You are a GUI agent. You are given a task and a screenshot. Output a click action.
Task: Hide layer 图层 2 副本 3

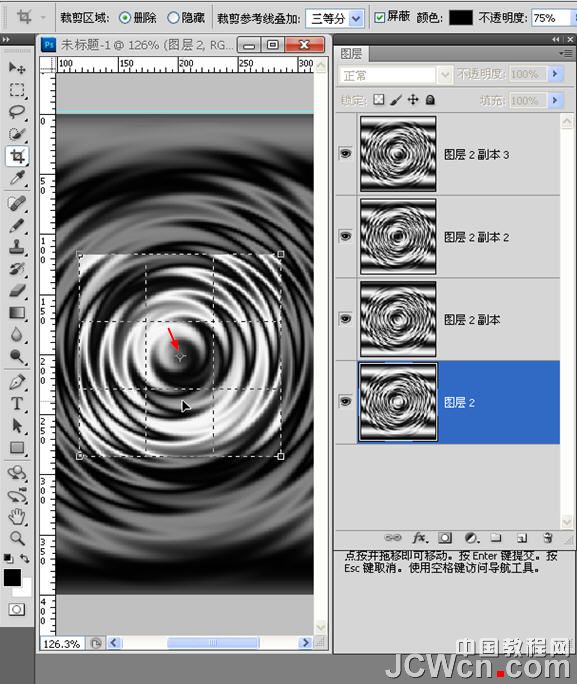pos(345,154)
